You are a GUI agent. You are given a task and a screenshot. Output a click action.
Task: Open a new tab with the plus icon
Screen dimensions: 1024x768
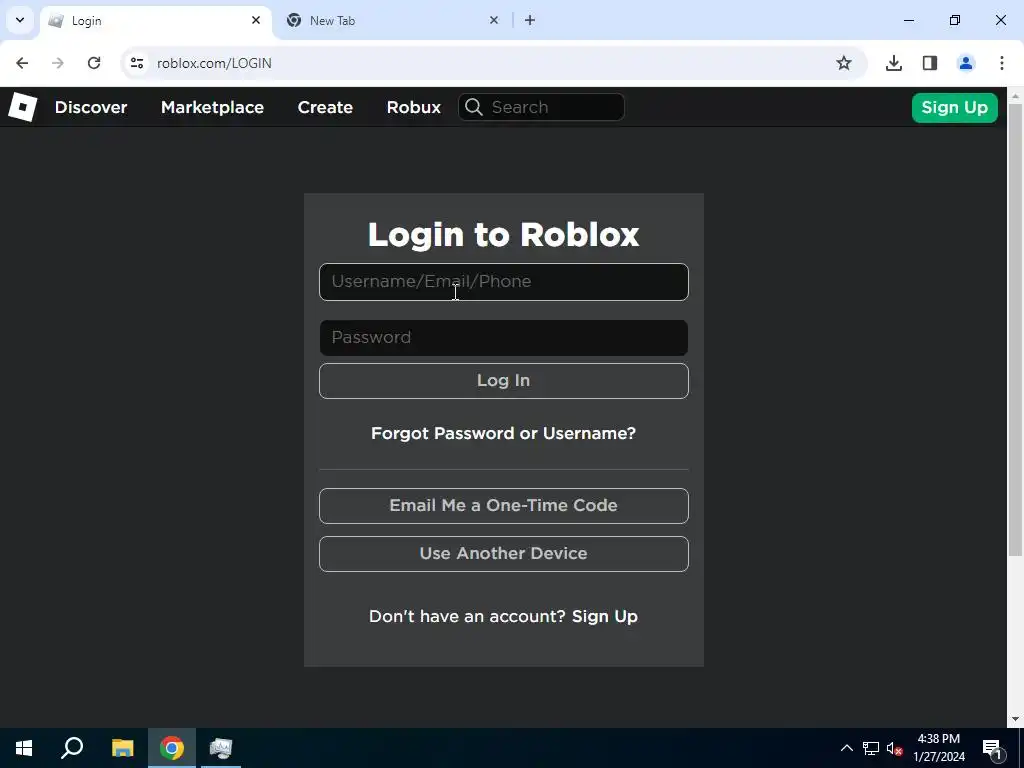click(530, 20)
